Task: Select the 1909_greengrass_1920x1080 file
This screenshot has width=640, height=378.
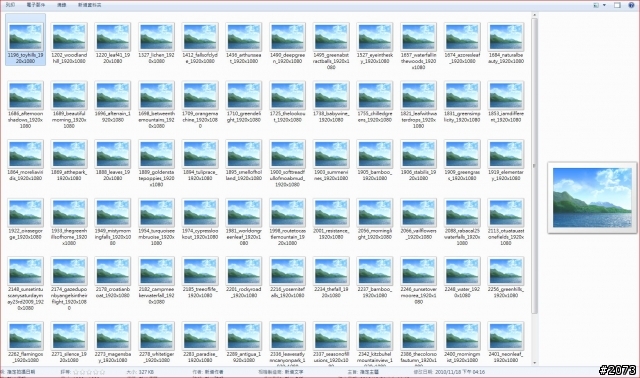Action: pos(462,160)
